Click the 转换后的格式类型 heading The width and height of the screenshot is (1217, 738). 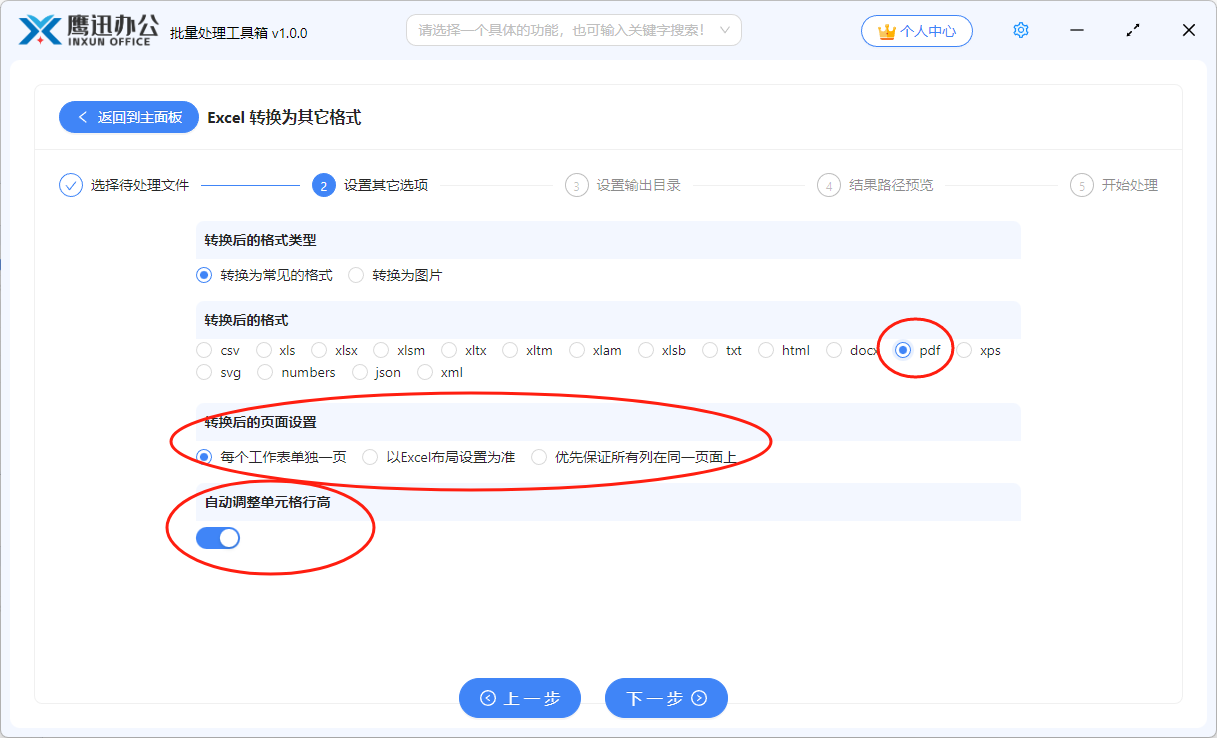pyautogui.click(x=261, y=240)
